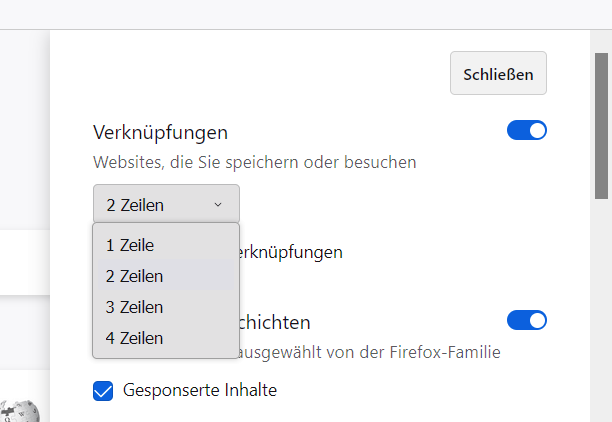Click the chevron arrow in the rows dropdown
Image resolution: width=612 pixels, height=422 pixels.
coord(218,205)
